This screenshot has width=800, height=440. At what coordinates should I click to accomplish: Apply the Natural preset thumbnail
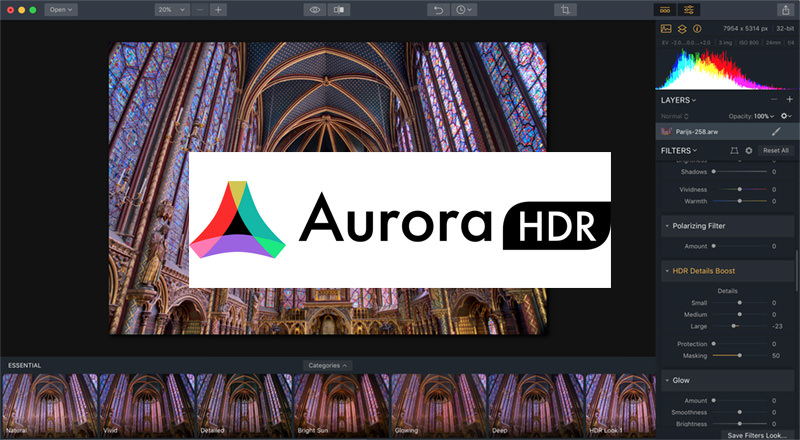[50, 405]
